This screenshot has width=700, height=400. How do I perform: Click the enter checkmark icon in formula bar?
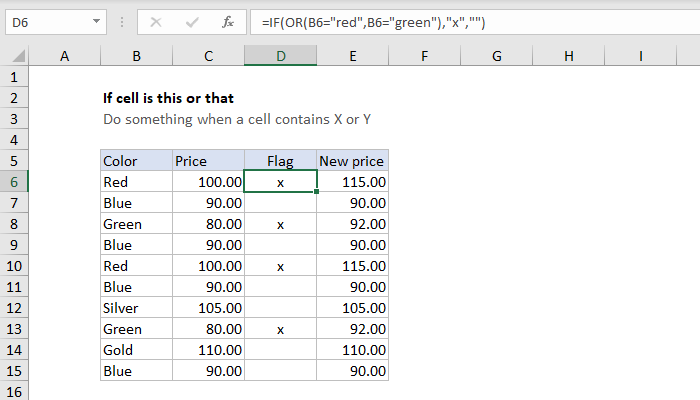click(192, 22)
